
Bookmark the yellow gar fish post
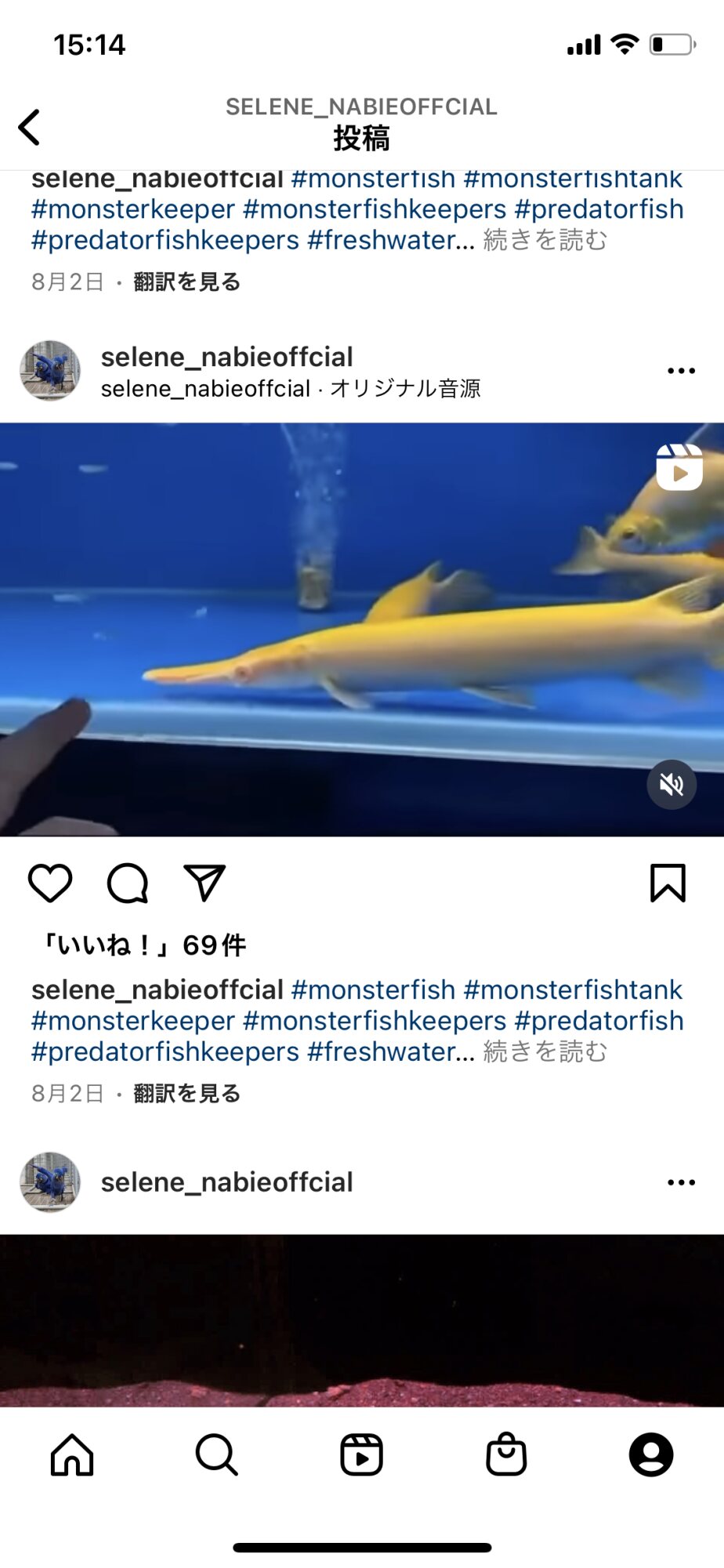coord(668,883)
